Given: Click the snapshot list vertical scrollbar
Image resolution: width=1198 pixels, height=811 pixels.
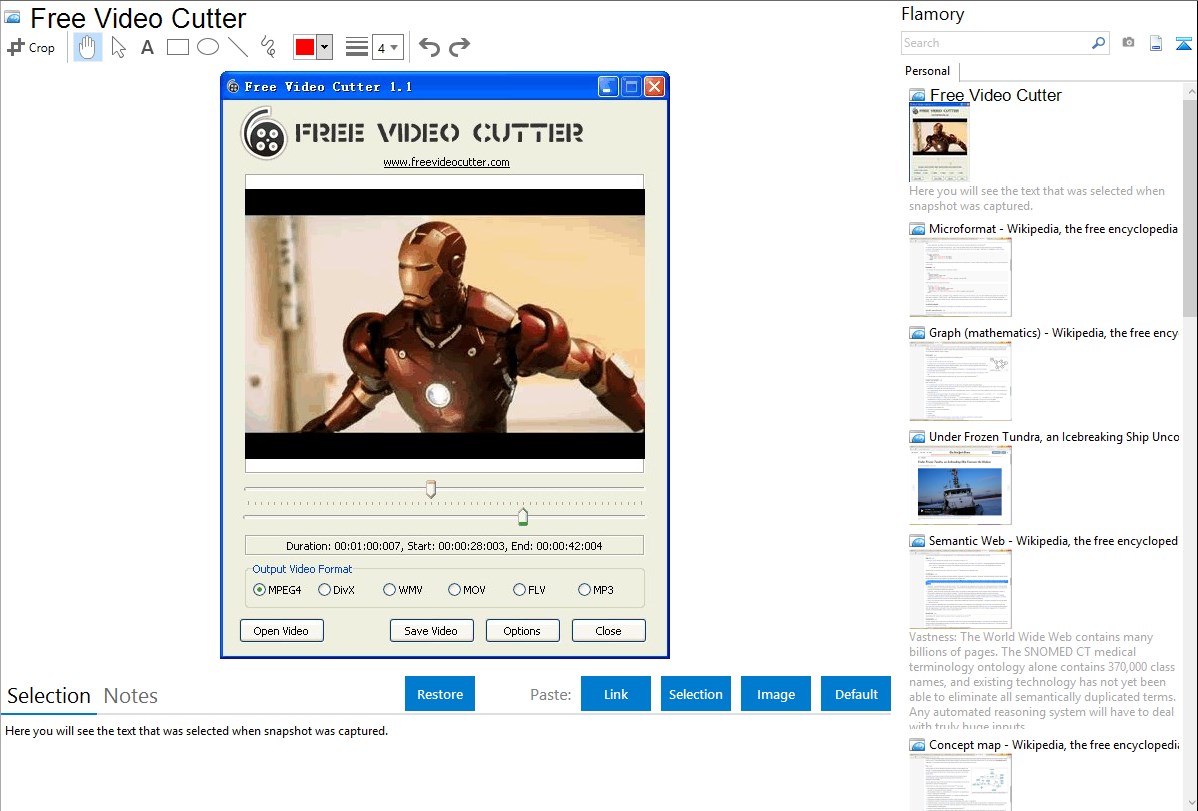Looking at the screenshot, I should (1190, 206).
